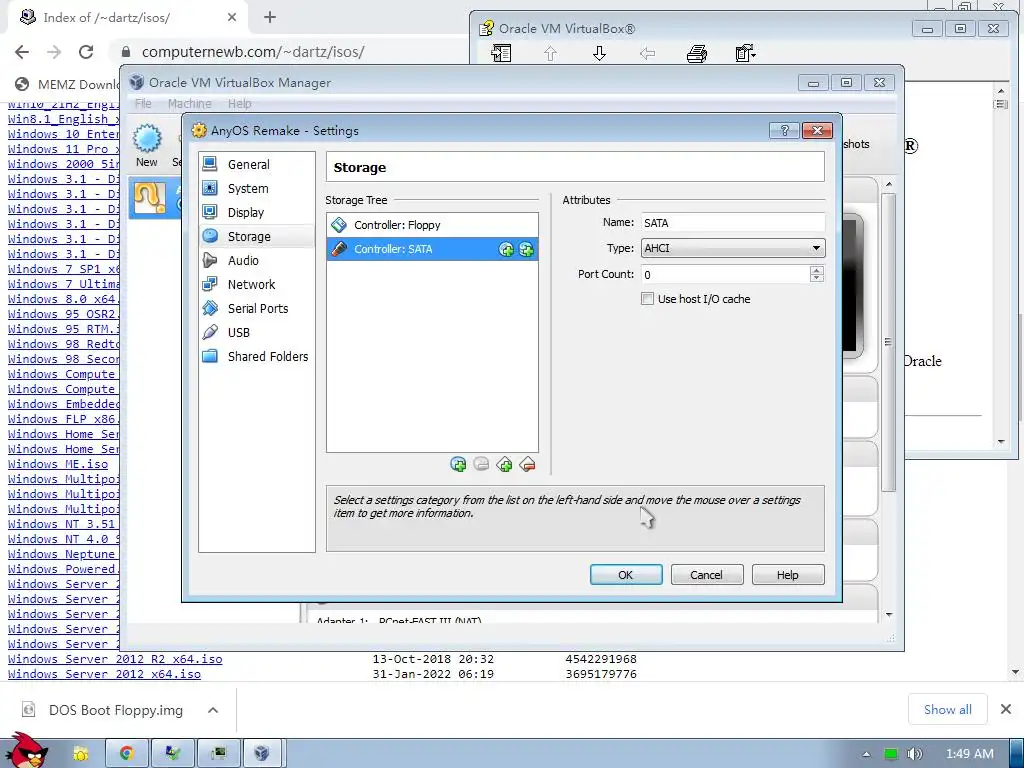The height and width of the screenshot is (768, 1024).
Task: Open Windows Server 2012 x64.iso link
Action: (x=104, y=674)
